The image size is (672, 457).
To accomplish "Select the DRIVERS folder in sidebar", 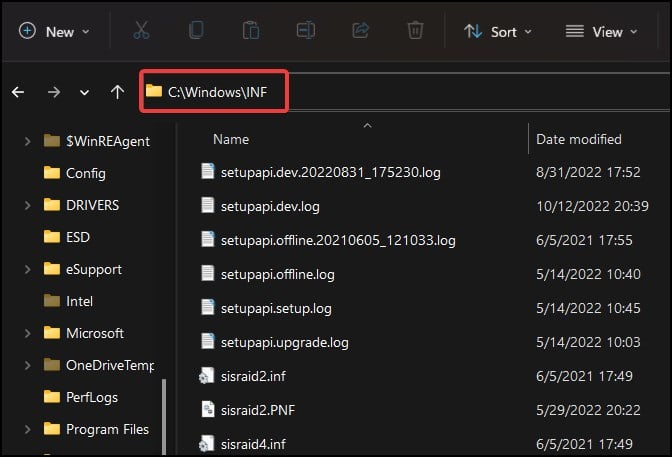I will [93, 205].
